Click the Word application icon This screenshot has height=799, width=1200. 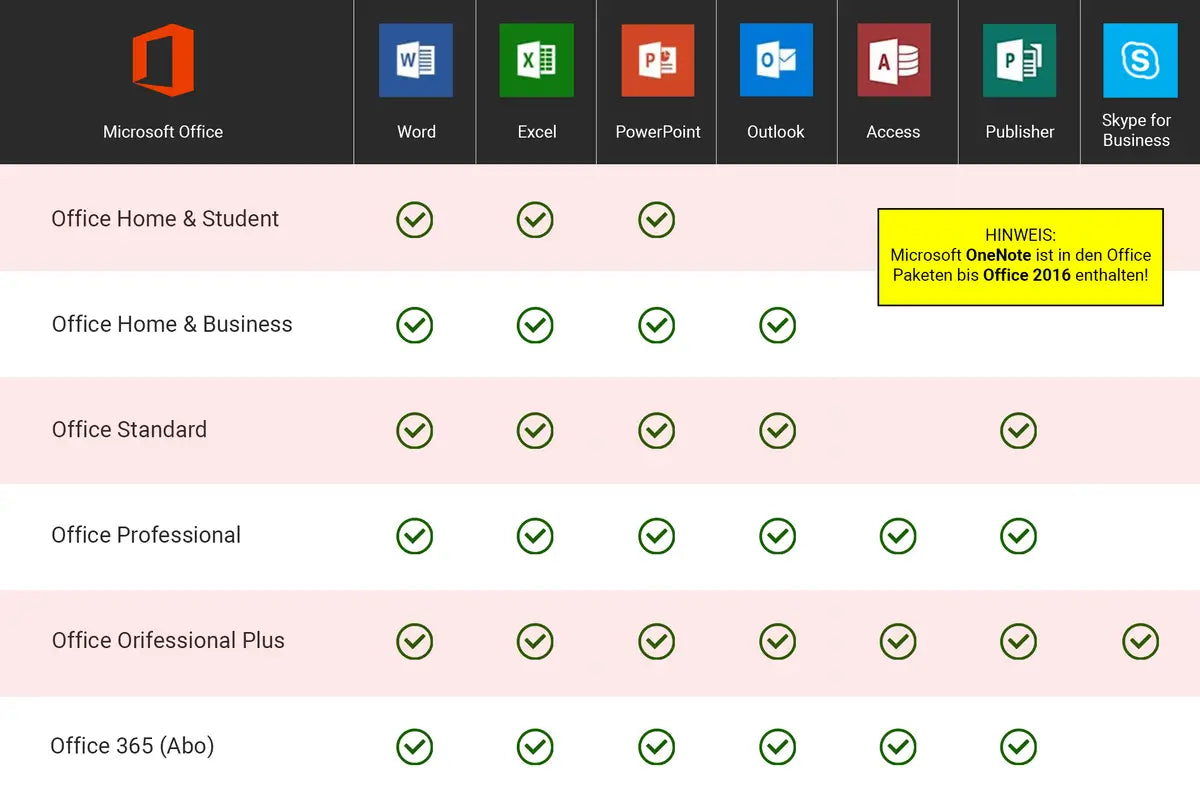[416, 60]
